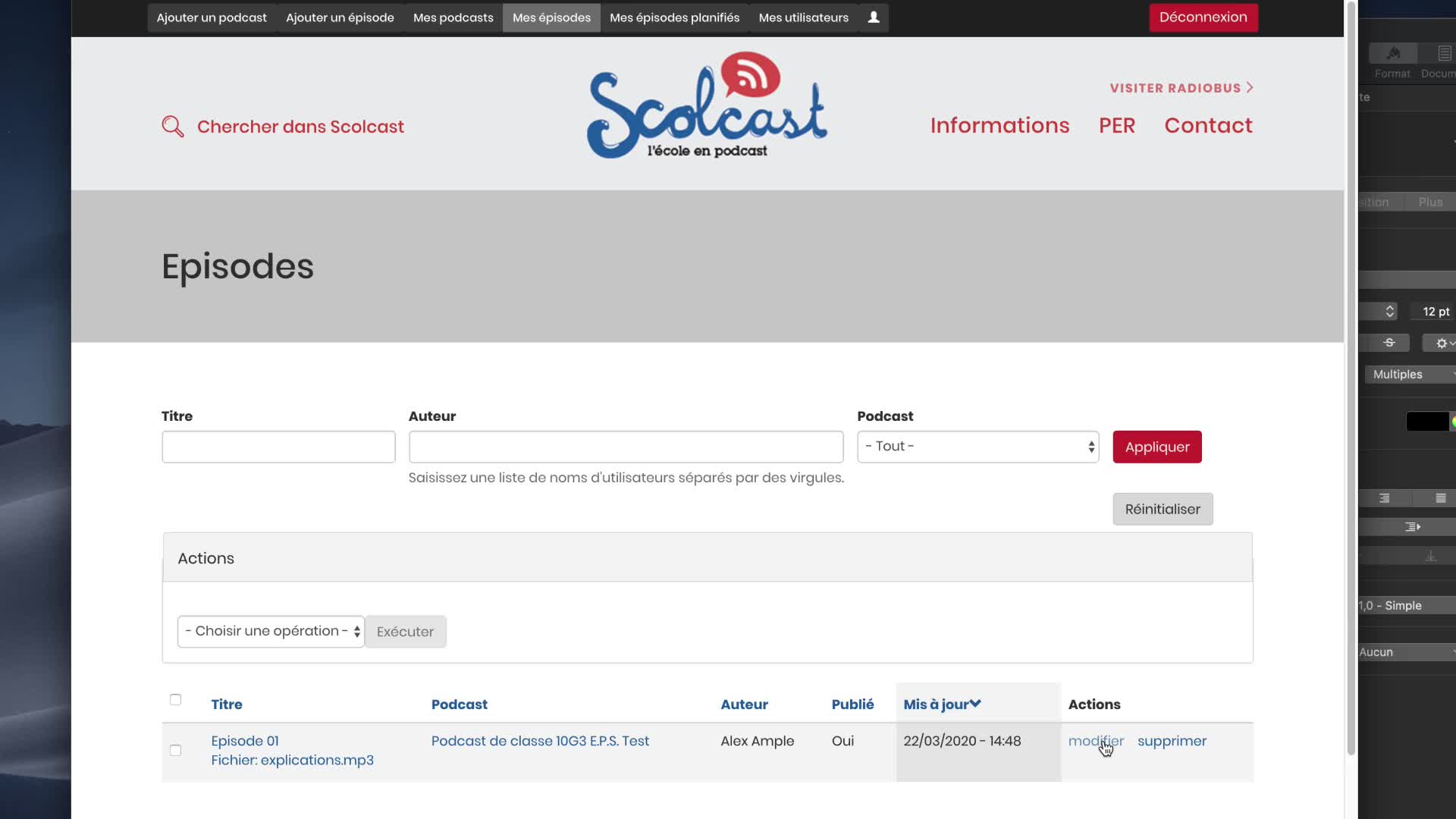The width and height of the screenshot is (1456, 819).
Task: Open the 'Choisir une opération' dropdown
Action: click(271, 631)
